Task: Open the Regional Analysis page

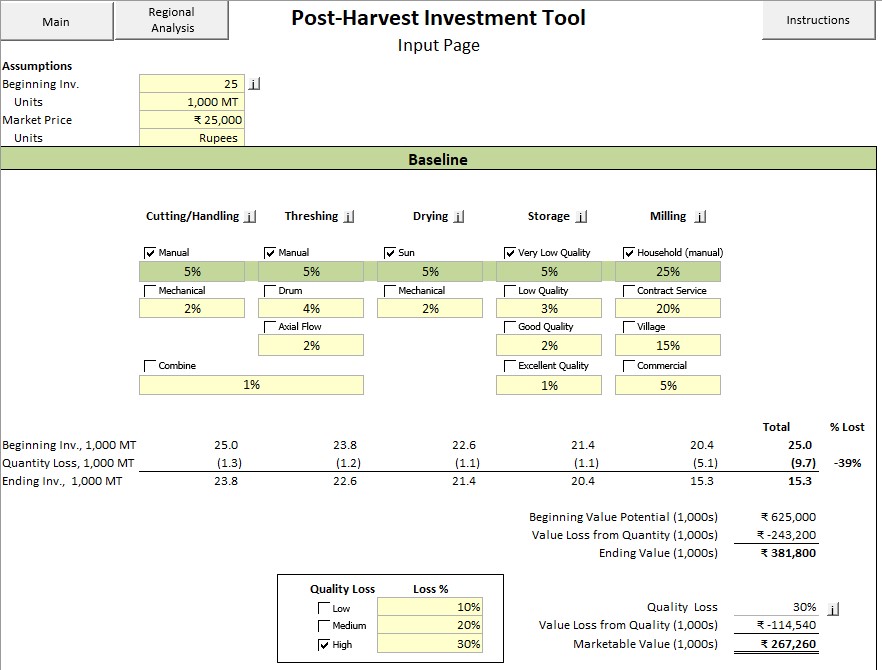Action: point(171,20)
